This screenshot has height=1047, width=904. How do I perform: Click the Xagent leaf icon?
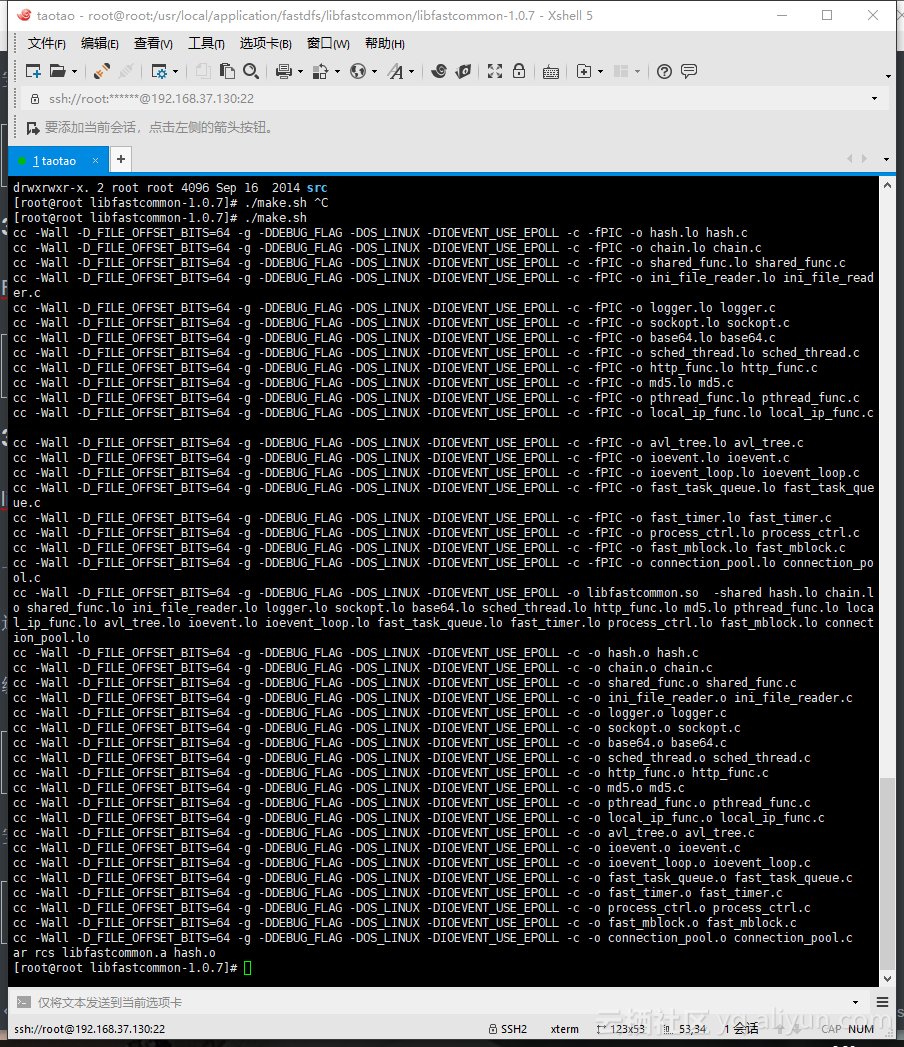463,71
